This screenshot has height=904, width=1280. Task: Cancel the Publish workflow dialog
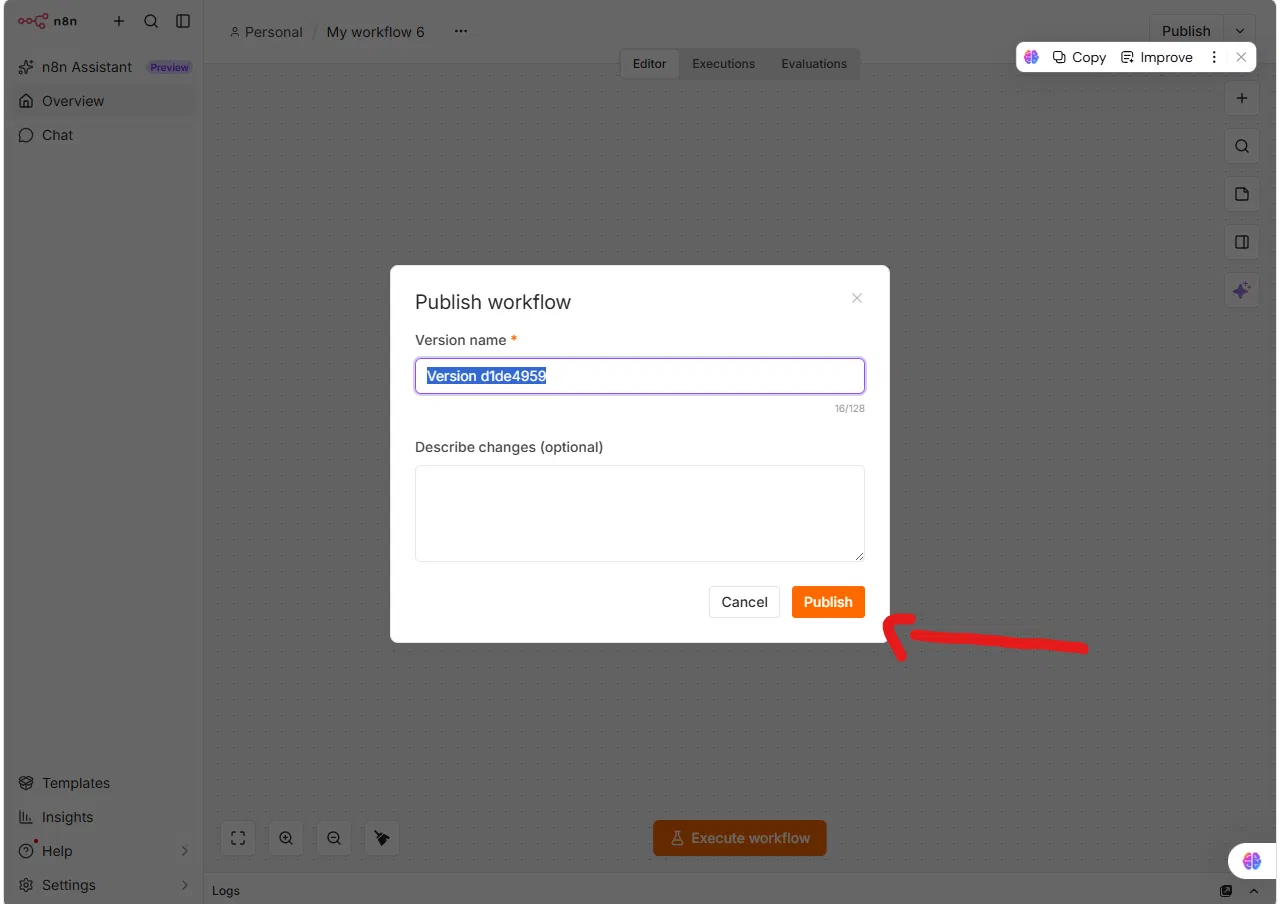click(x=745, y=602)
